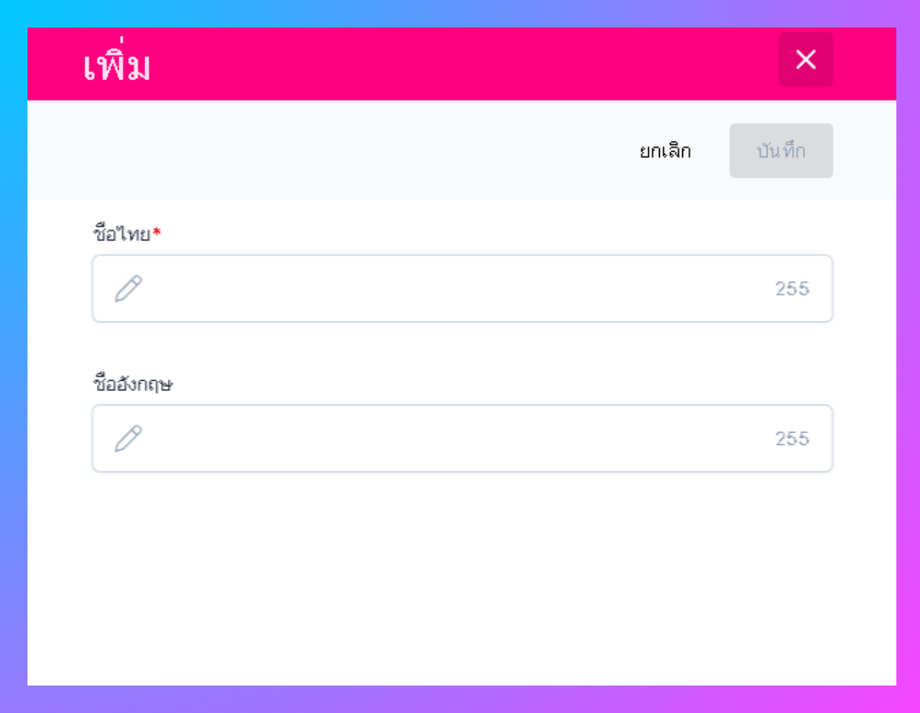Click the pencil icon in ชื่อไทย field

pyautogui.click(x=128, y=289)
